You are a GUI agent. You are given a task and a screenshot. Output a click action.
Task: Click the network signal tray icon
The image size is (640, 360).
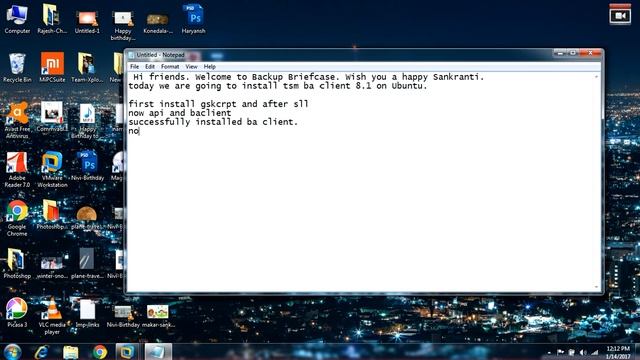595,352
